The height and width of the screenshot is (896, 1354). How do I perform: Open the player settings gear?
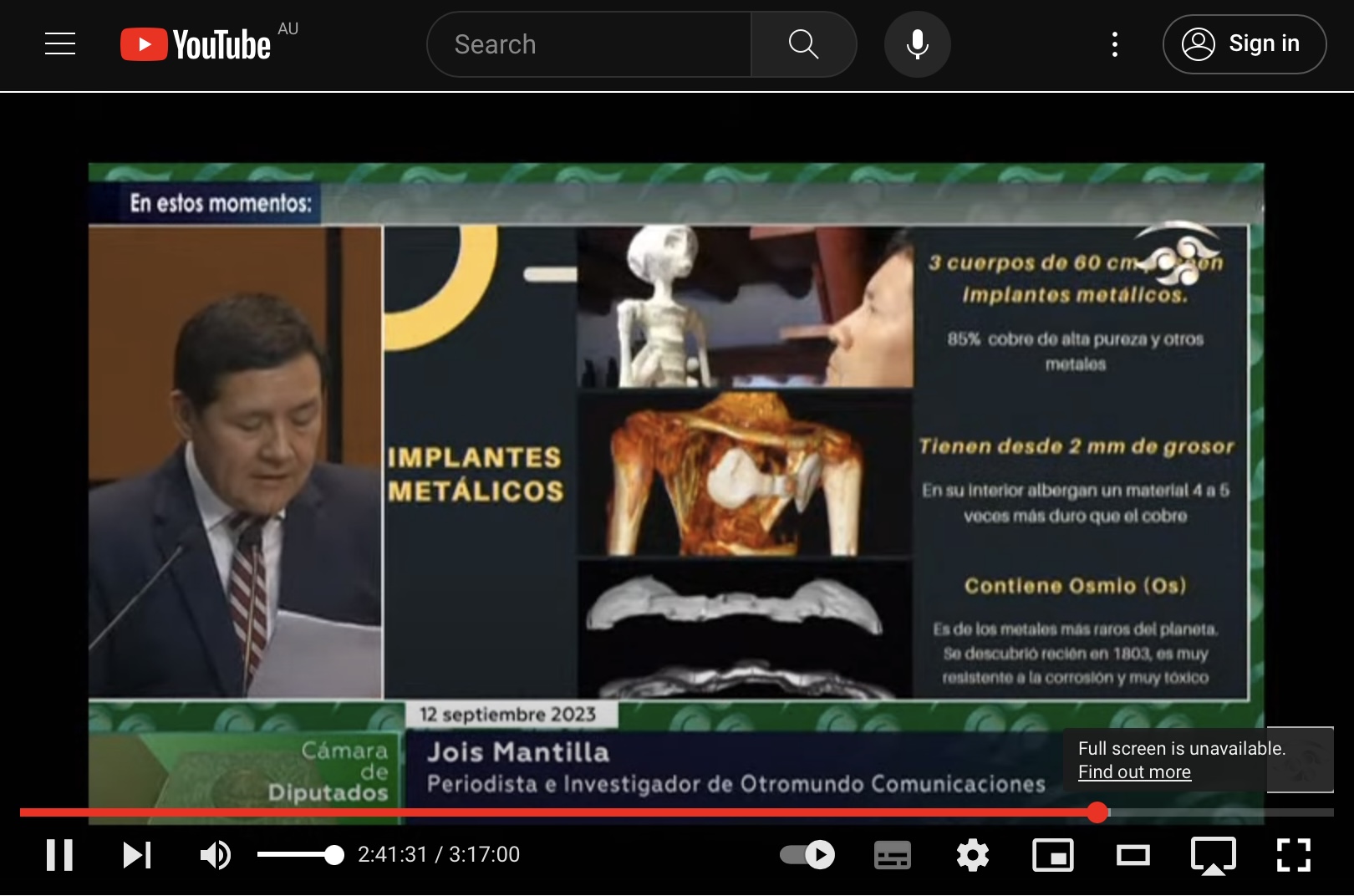[973, 854]
